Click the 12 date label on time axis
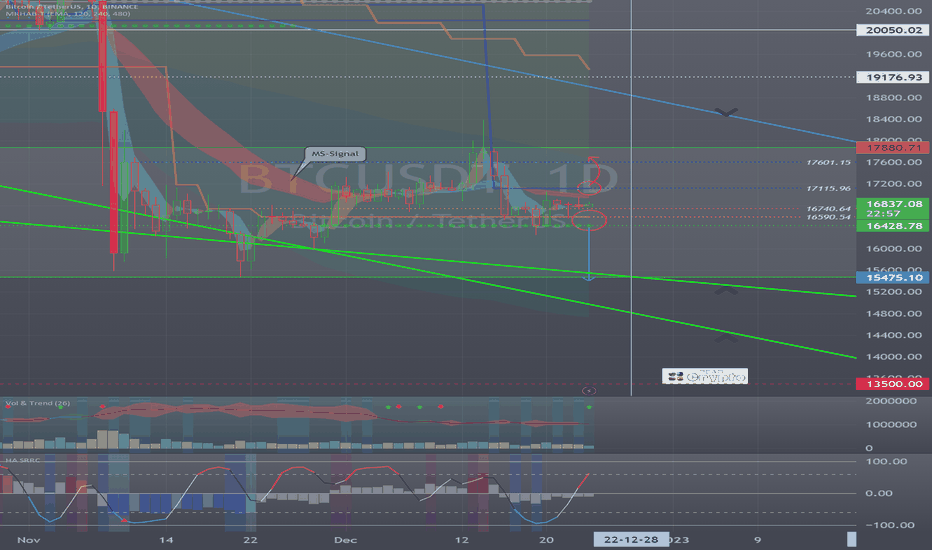This screenshot has width=932, height=550. pos(462,540)
